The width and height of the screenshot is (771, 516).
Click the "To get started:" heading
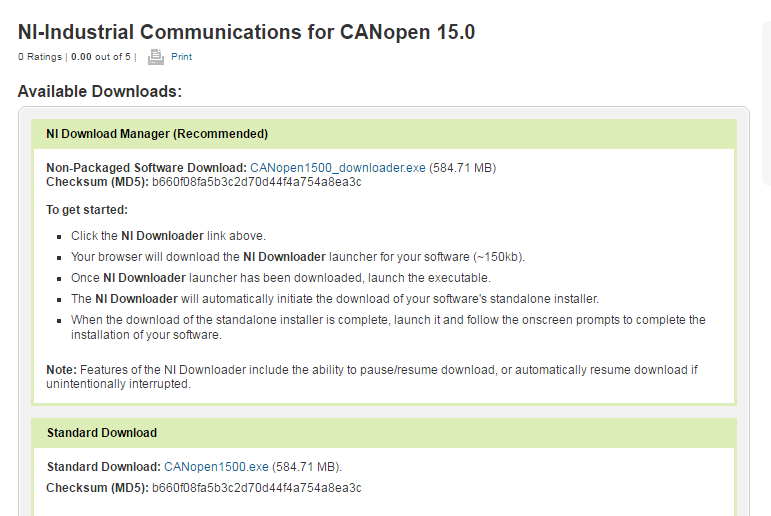tap(87, 210)
